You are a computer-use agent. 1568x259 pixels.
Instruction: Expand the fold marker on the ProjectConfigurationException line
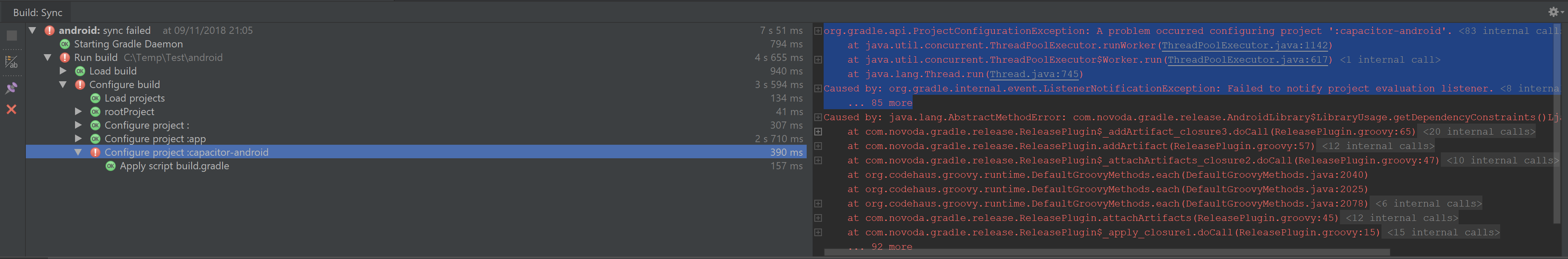click(x=818, y=31)
